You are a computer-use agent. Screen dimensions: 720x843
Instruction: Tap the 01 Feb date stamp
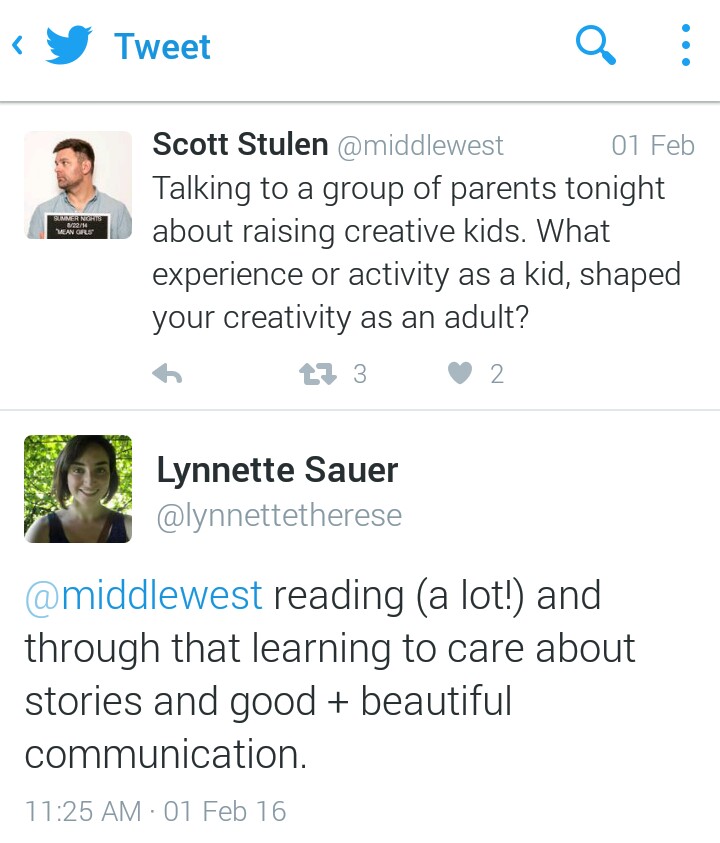652,146
